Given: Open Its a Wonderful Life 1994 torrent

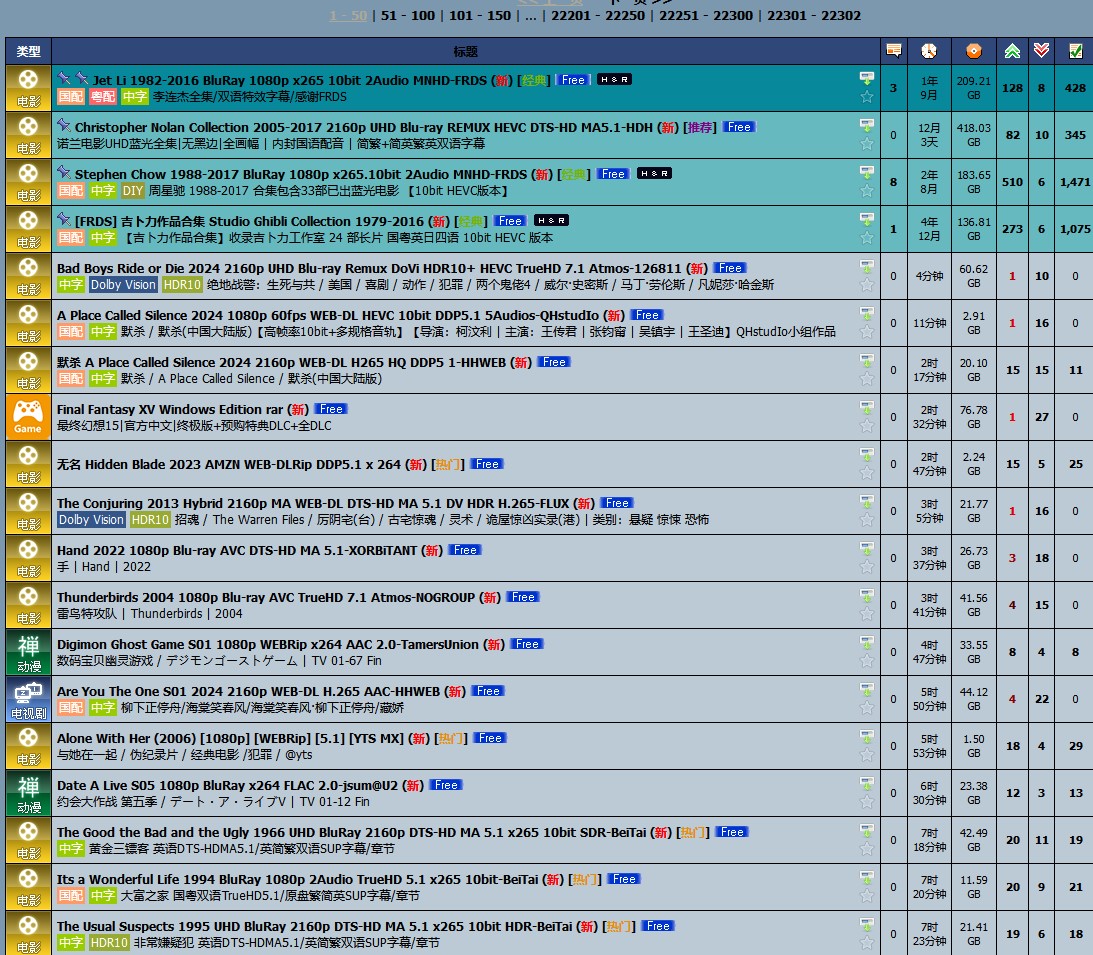Looking at the screenshot, I should point(298,880).
